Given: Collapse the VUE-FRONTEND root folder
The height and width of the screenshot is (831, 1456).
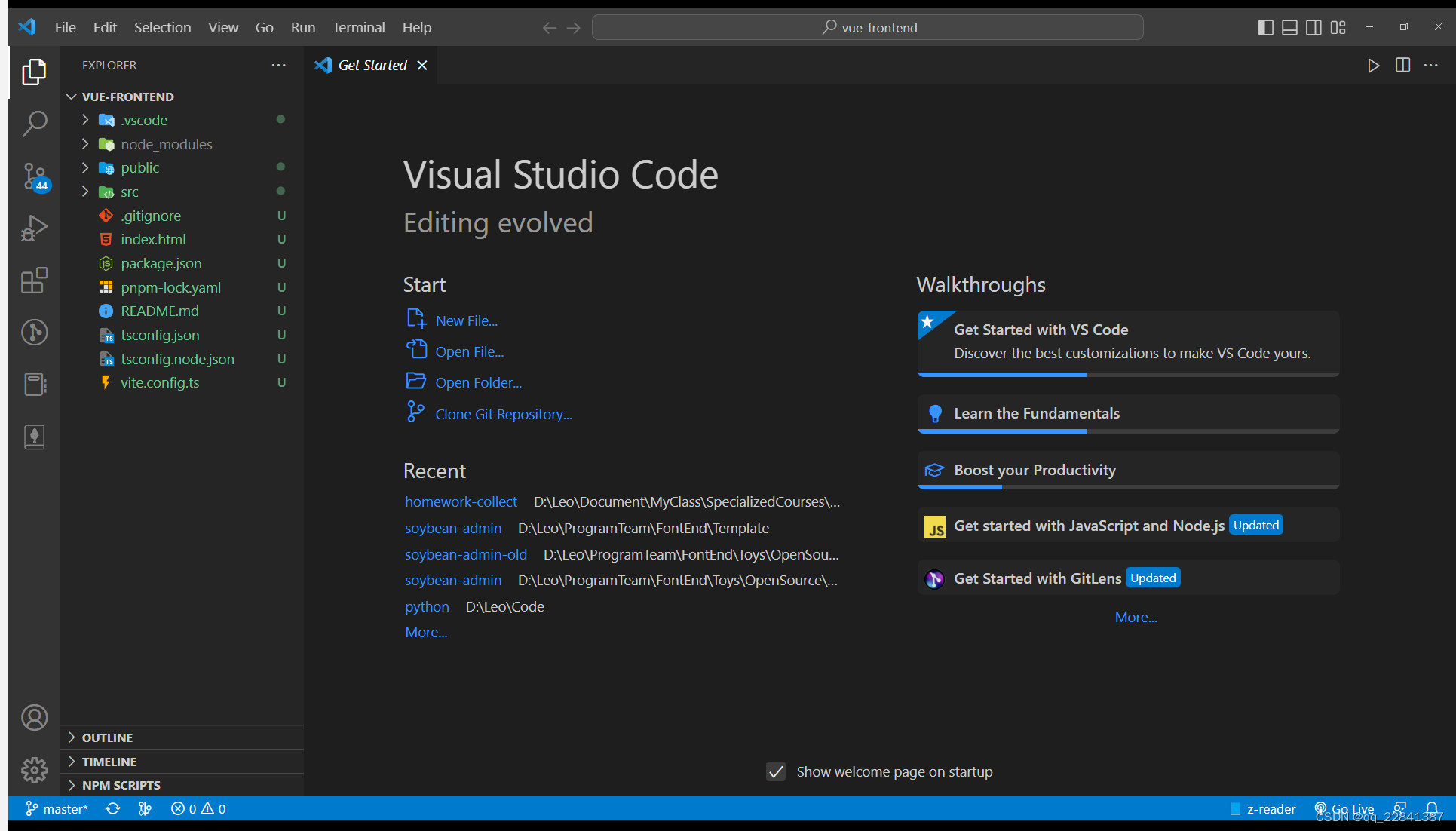Looking at the screenshot, I should [x=182, y=97].
